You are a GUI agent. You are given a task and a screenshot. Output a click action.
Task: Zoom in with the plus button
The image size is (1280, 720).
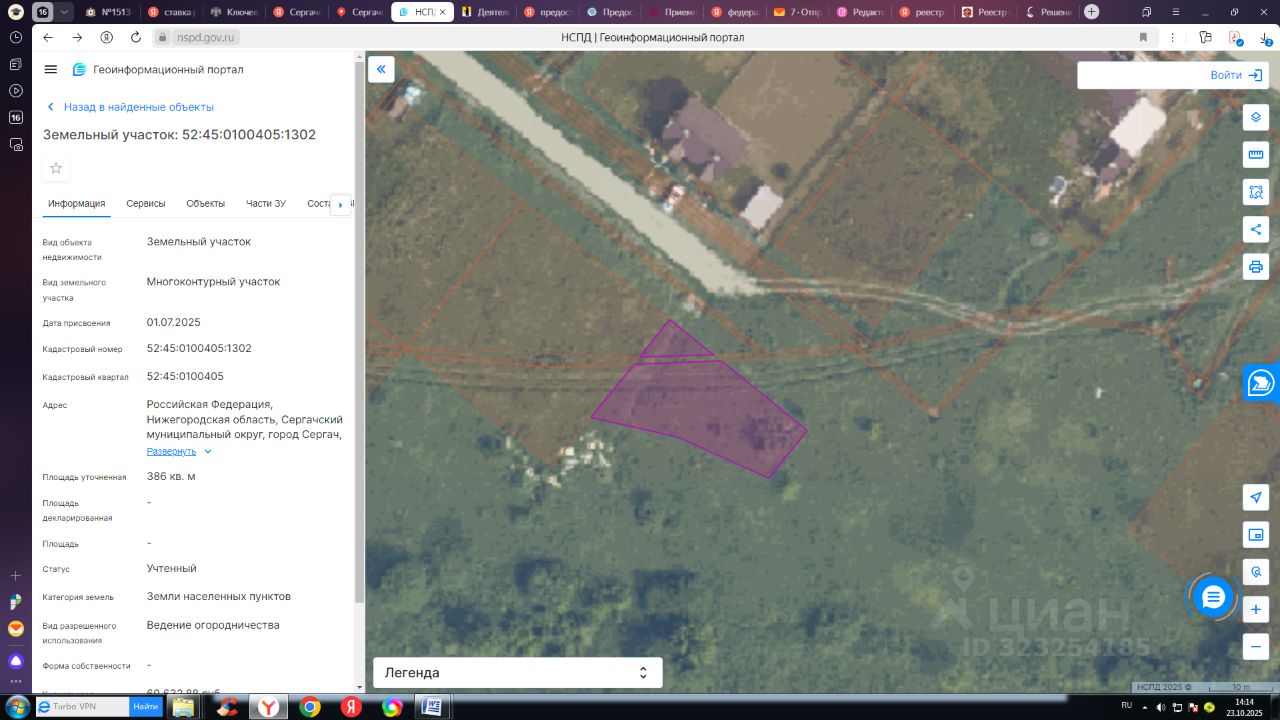(1256, 609)
